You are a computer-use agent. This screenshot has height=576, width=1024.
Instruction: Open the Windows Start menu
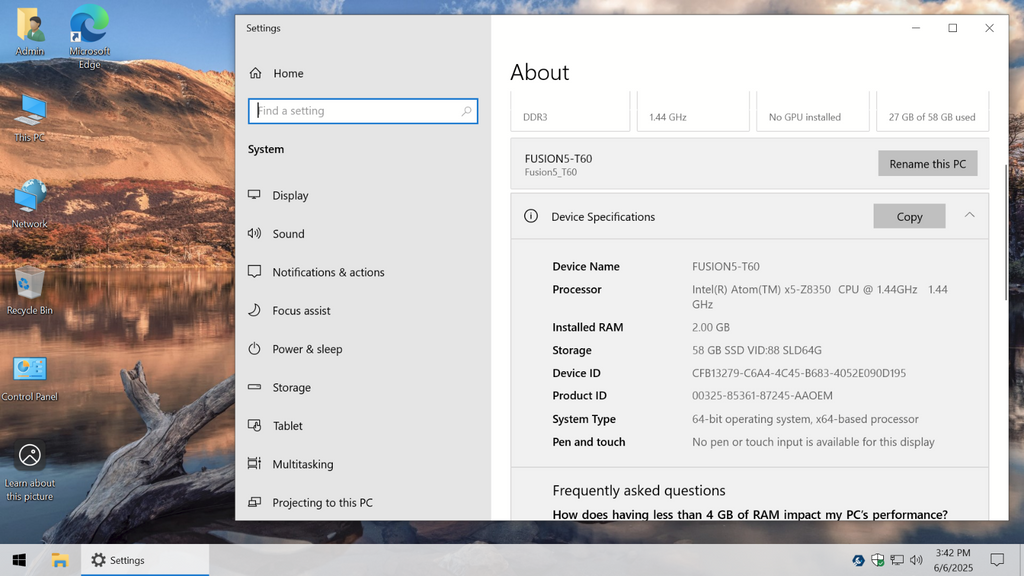pyautogui.click(x=19, y=560)
